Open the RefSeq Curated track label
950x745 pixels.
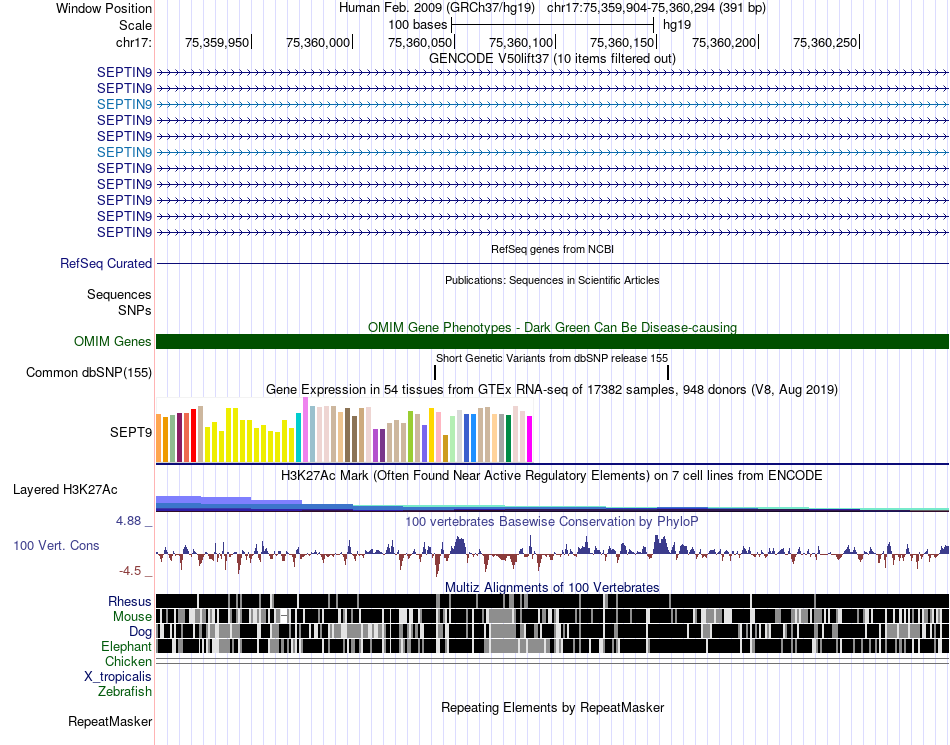tap(106, 263)
